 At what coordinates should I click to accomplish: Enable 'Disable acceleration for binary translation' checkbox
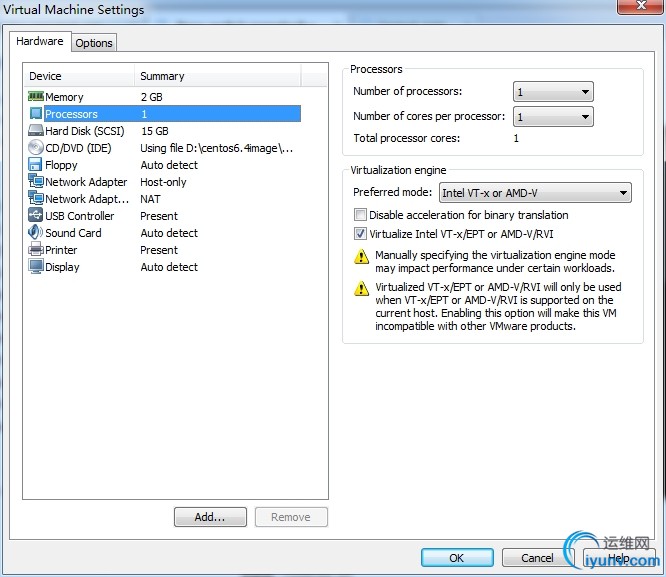coord(360,215)
